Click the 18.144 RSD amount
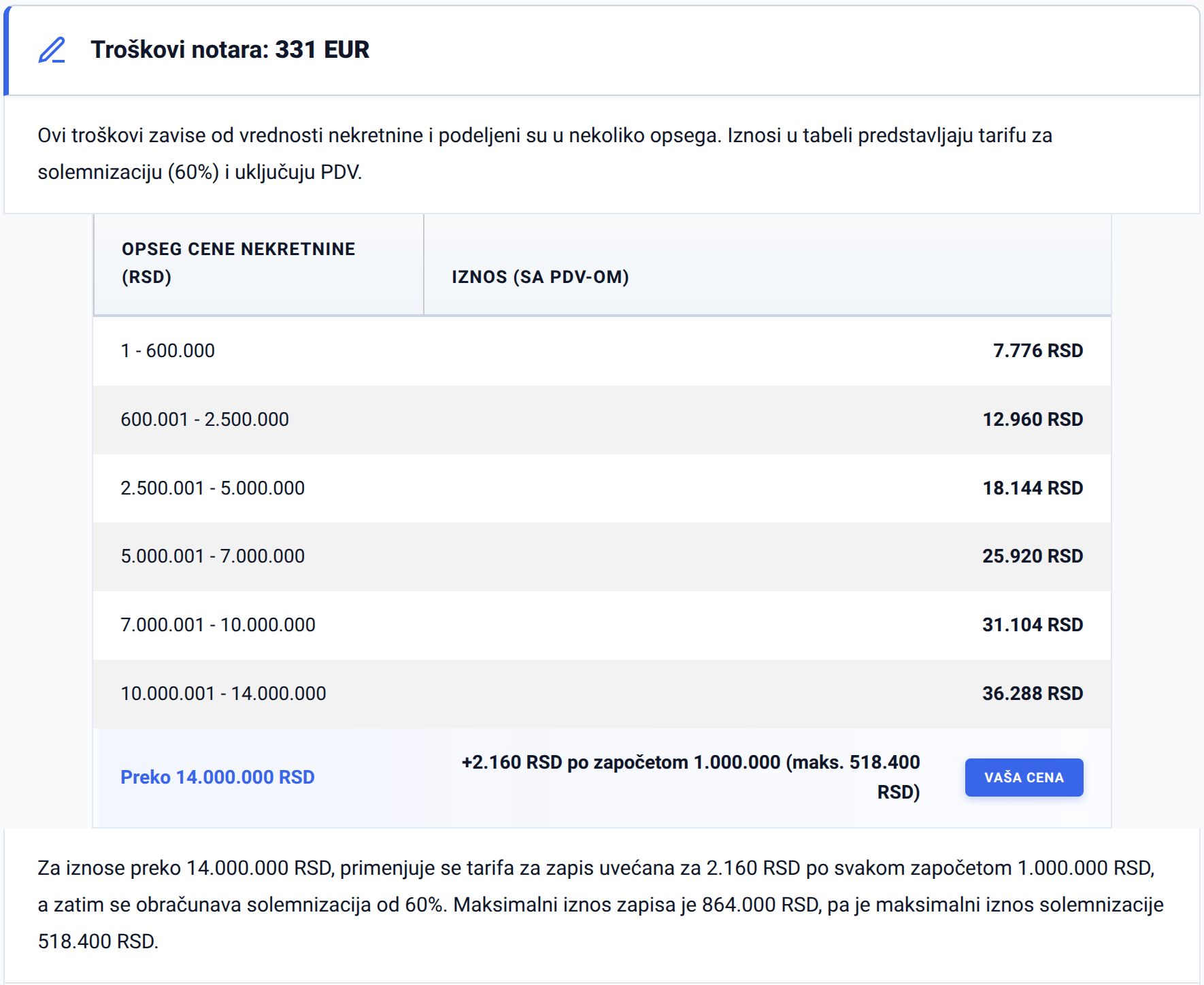The image size is (1204, 985). tap(1033, 488)
